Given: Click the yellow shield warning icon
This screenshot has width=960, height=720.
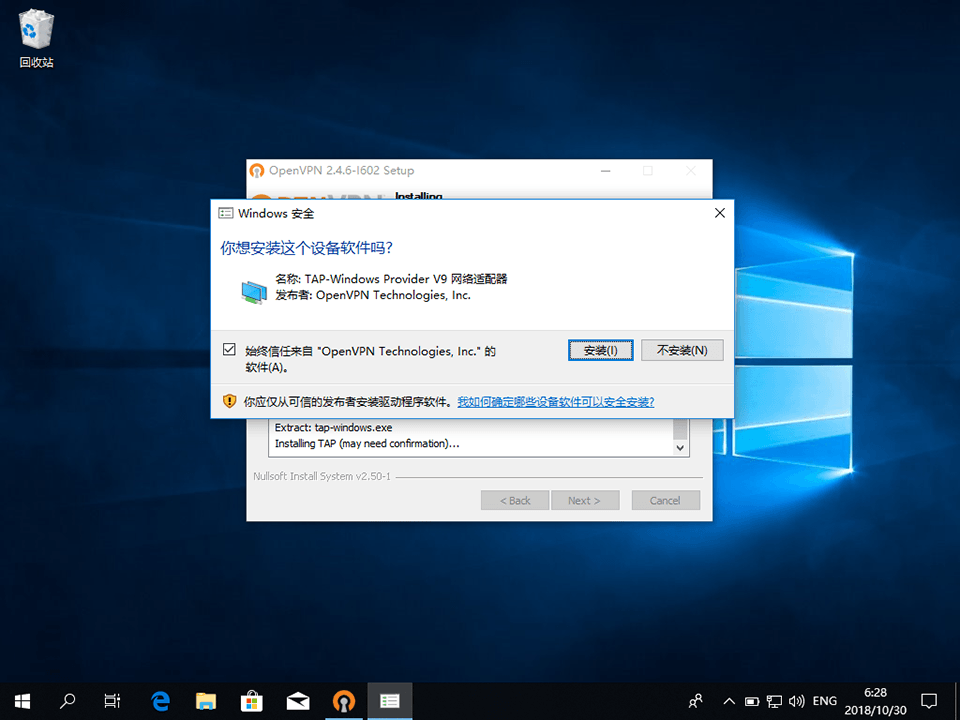Looking at the screenshot, I should (x=230, y=402).
